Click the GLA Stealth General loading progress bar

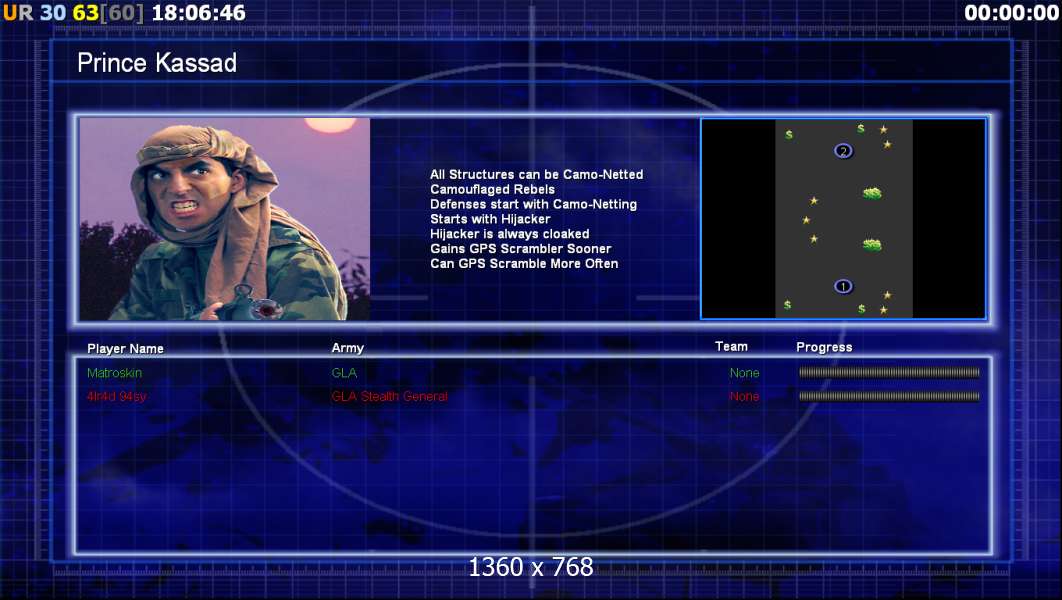pyautogui.click(x=889, y=396)
